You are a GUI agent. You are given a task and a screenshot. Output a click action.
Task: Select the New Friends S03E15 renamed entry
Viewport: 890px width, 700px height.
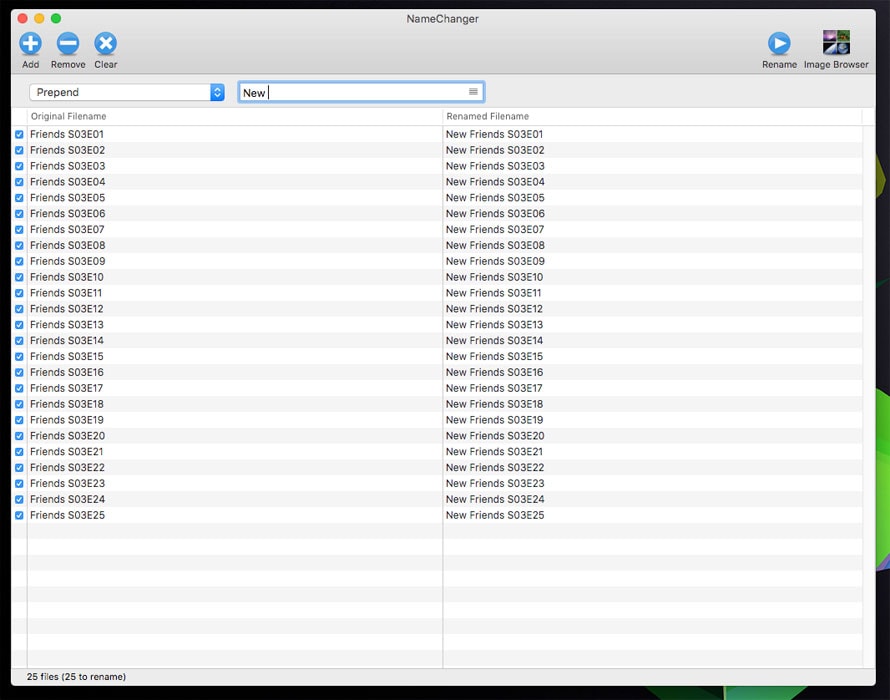(494, 356)
